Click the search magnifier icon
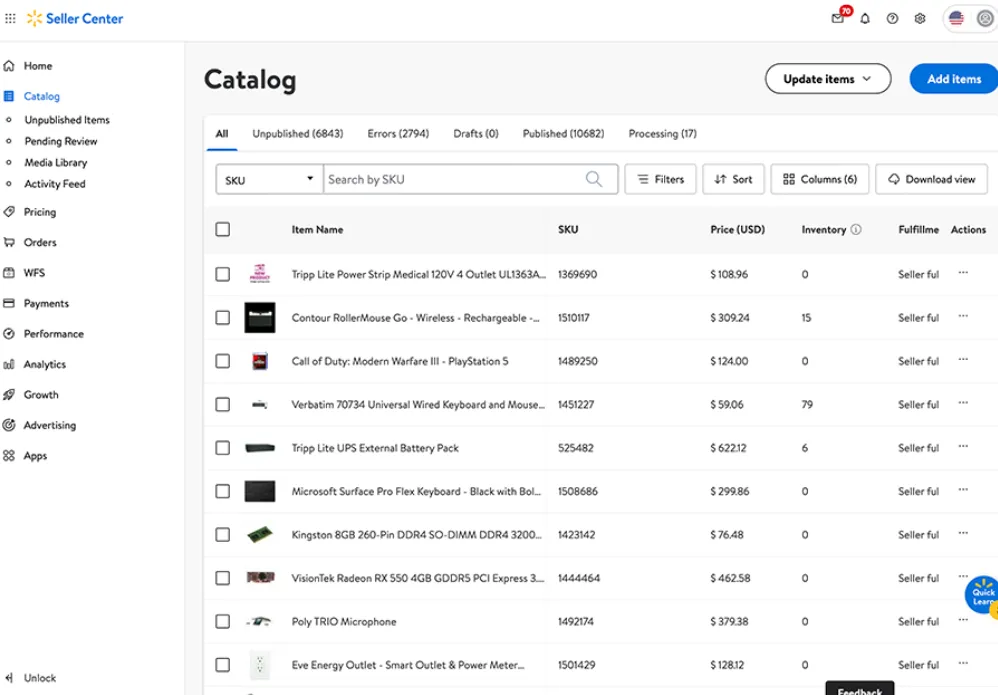Viewport: 998px width, 695px height. (594, 179)
